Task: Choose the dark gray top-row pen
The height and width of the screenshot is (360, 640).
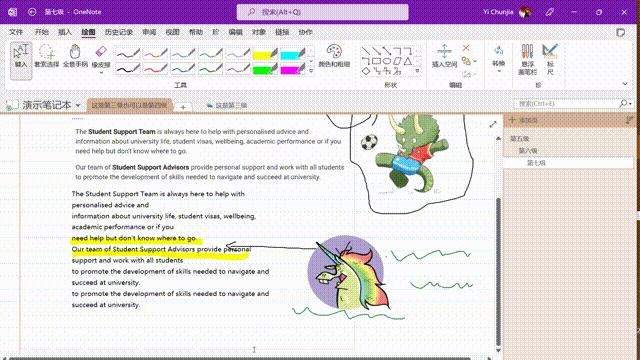Action: click(128, 53)
